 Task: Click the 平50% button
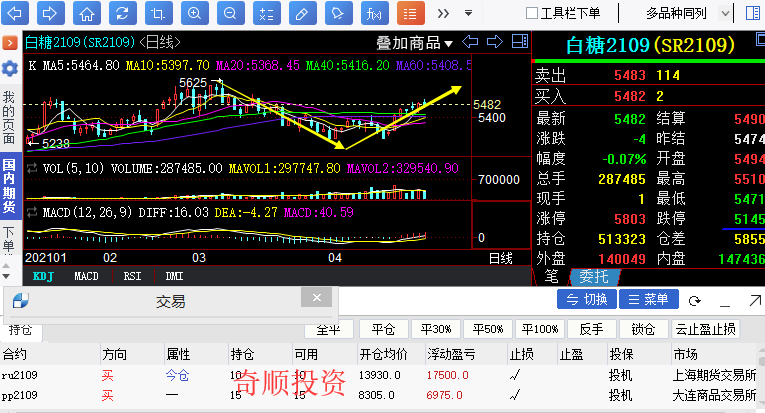click(488, 329)
